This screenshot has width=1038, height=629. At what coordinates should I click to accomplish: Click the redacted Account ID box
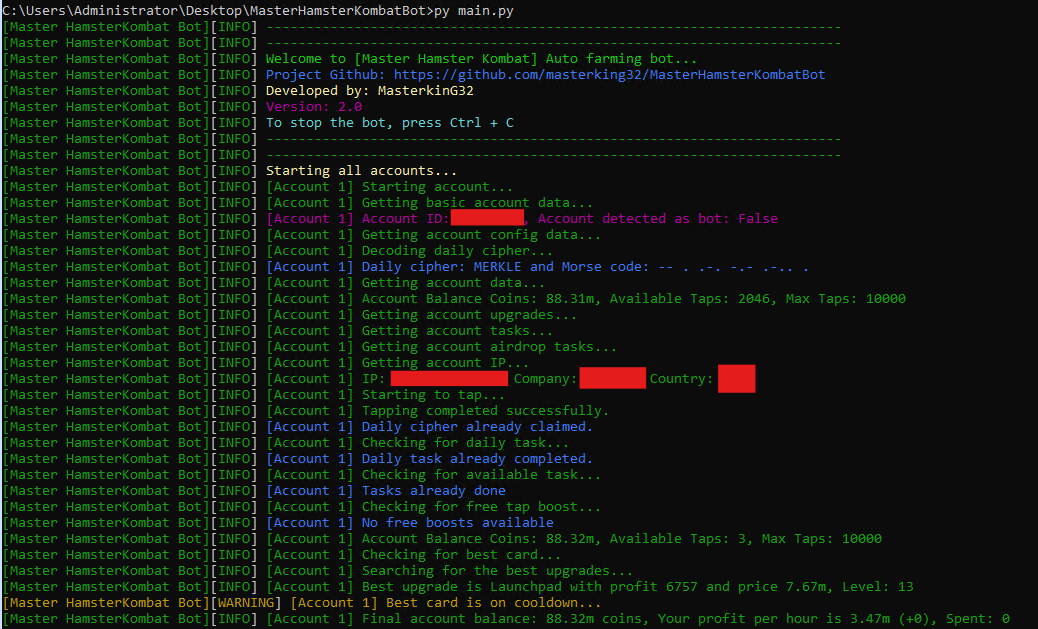(x=487, y=217)
